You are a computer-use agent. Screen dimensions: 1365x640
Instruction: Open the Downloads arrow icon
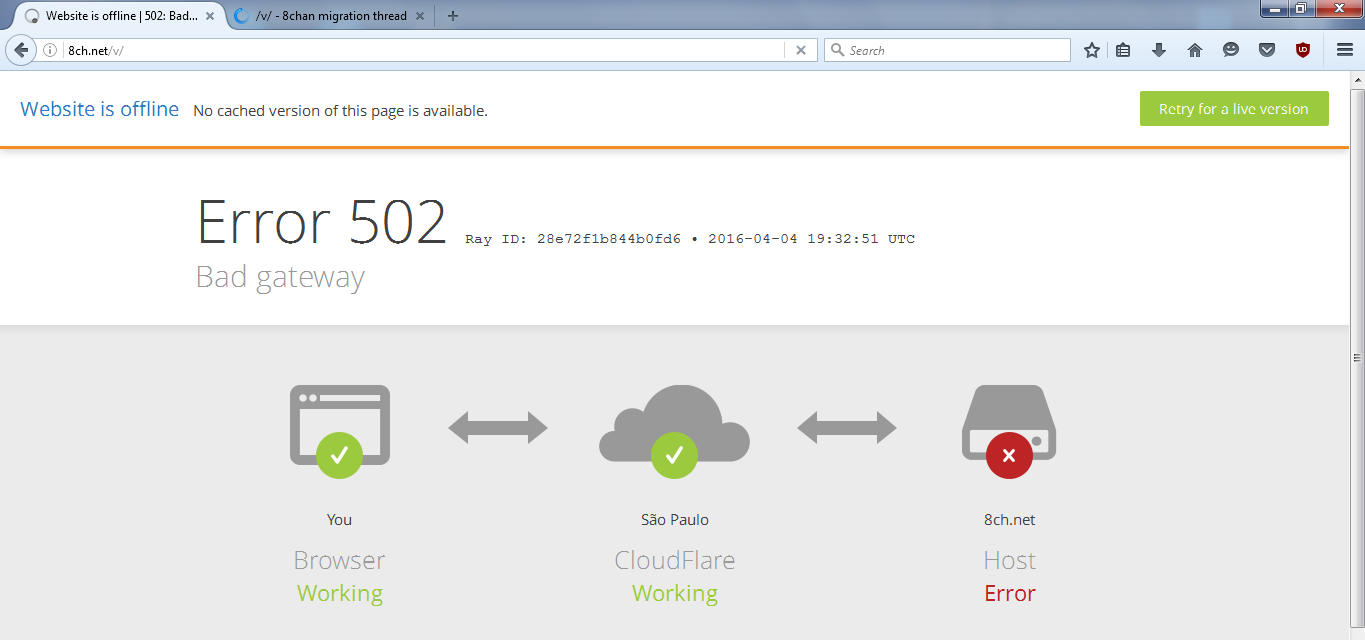click(x=1159, y=50)
